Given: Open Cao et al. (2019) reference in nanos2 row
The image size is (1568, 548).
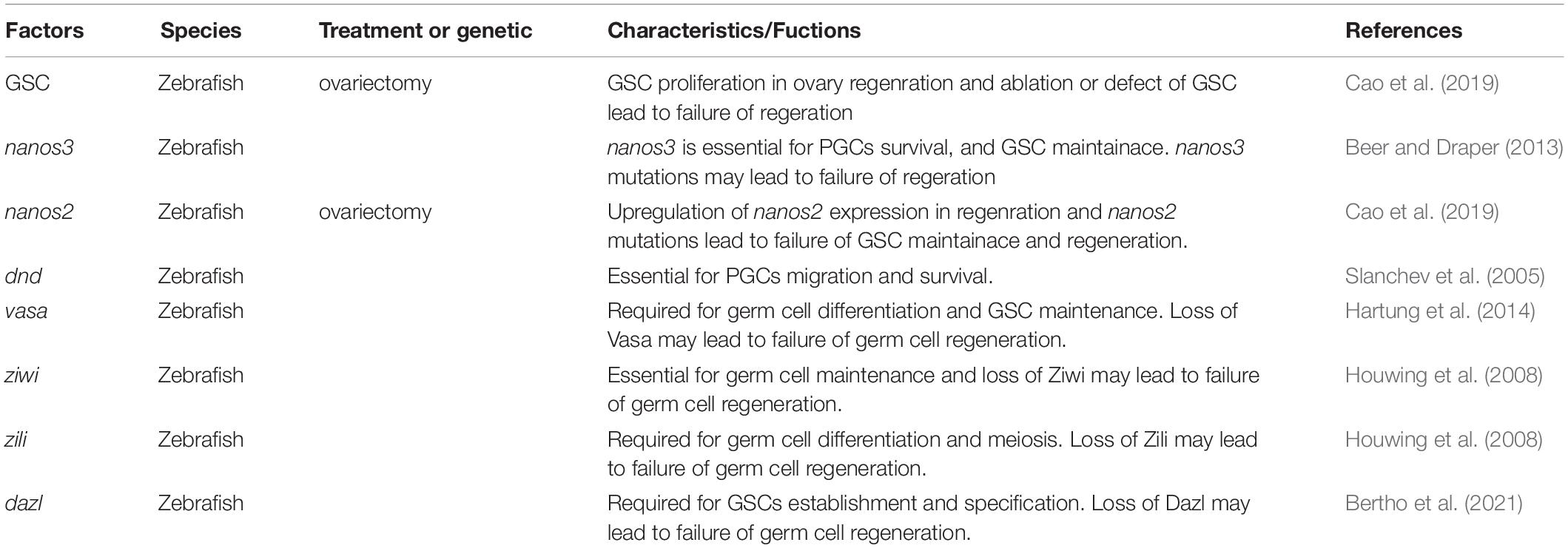Looking at the screenshot, I should point(1421,212).
